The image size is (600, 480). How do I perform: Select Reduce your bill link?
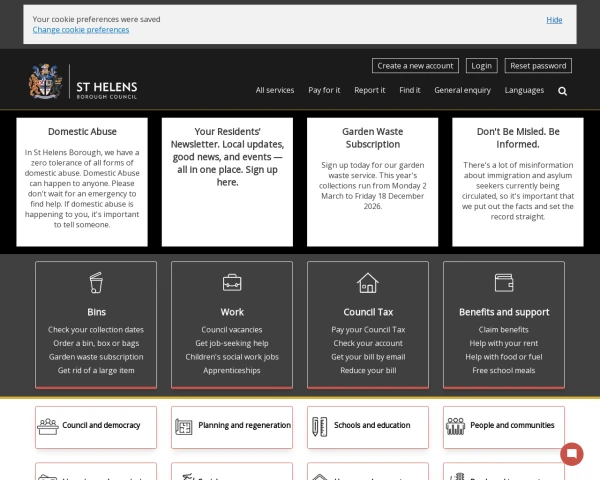(x=368, y=371)
